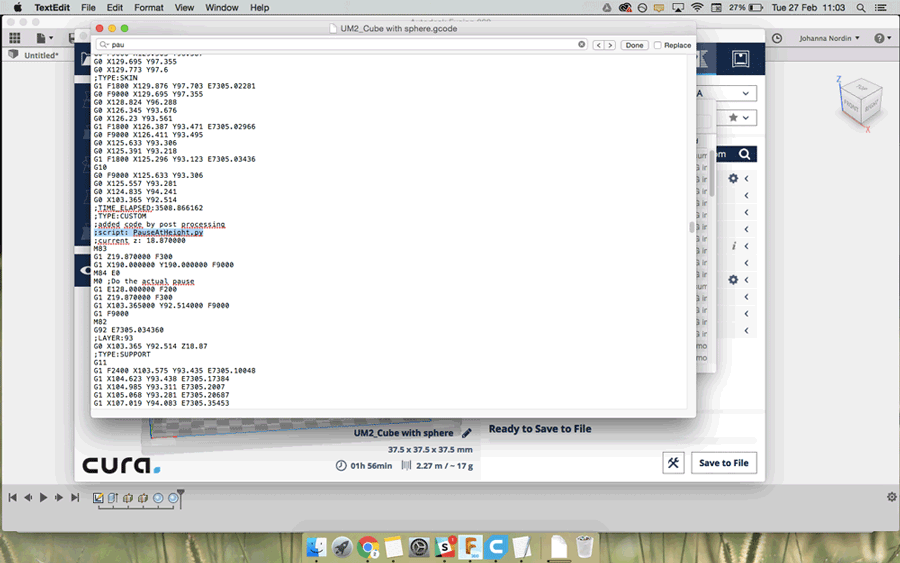Open the View menu
This screenshot has height=563, width=900.
click(x=184, y=7)
